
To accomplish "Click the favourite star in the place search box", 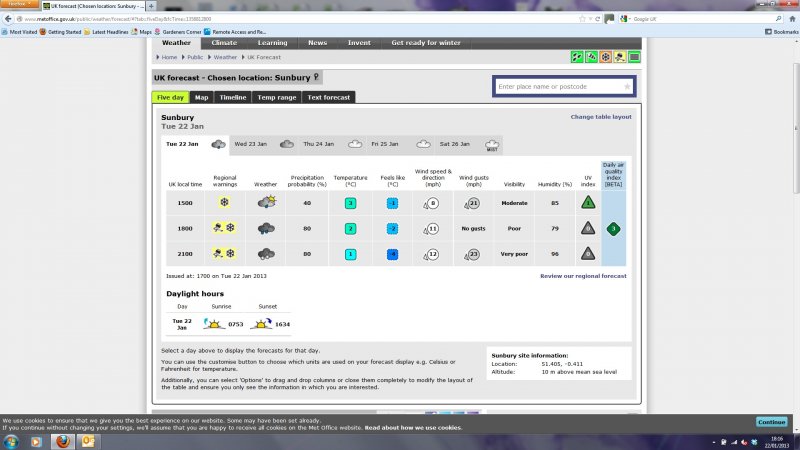I will pyautogui.click(x=627, y=87).
